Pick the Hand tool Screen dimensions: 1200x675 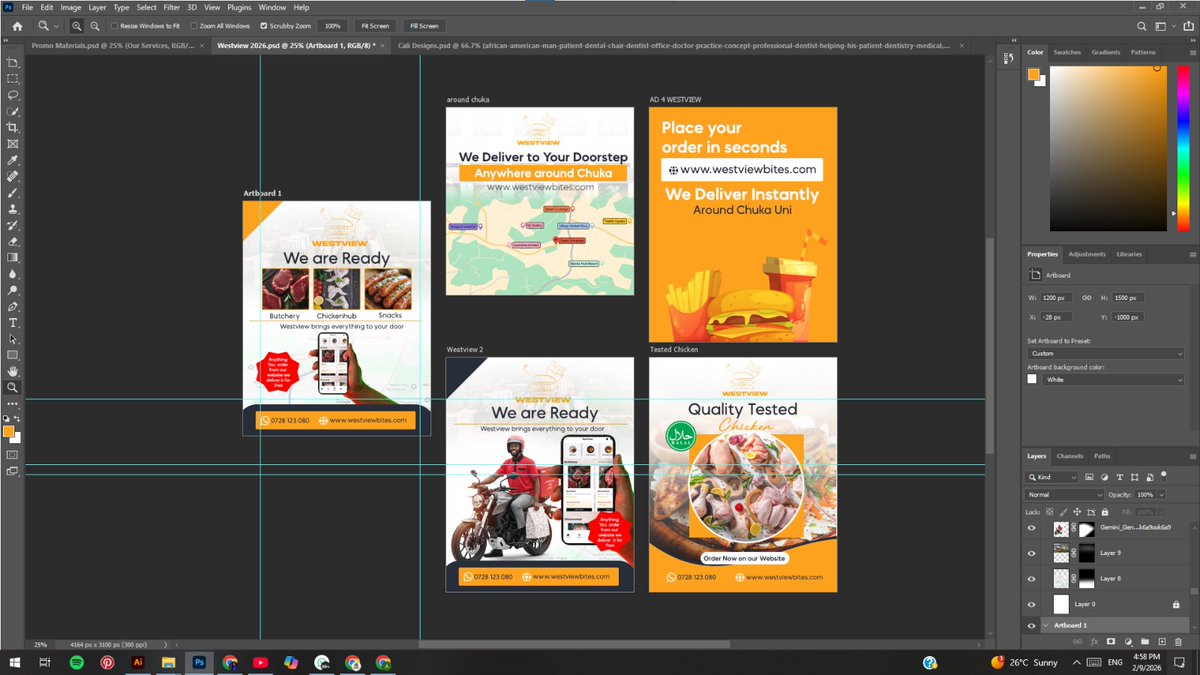pos(13,371)
